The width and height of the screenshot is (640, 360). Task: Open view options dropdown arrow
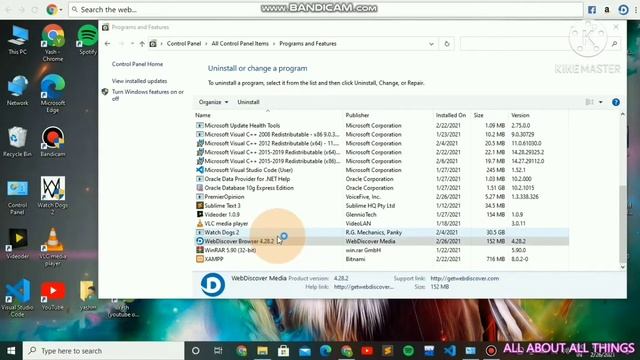pyautogui.click(x=601, y=102)
